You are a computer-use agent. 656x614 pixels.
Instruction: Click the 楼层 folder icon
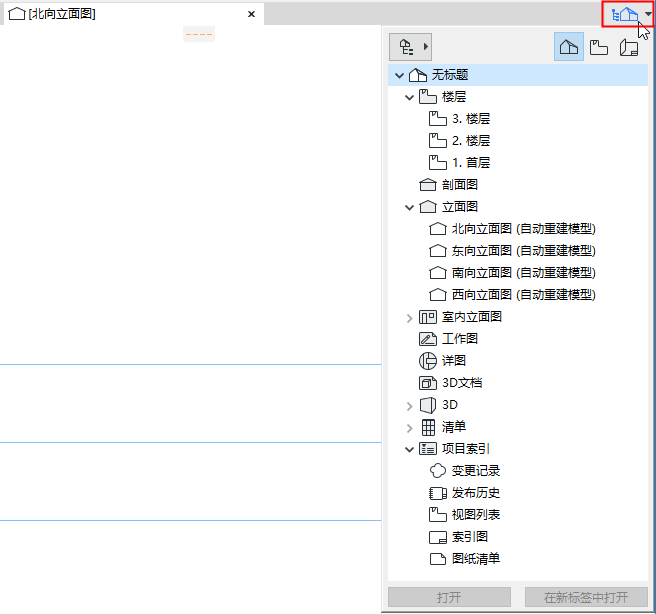tap(428, 97)
